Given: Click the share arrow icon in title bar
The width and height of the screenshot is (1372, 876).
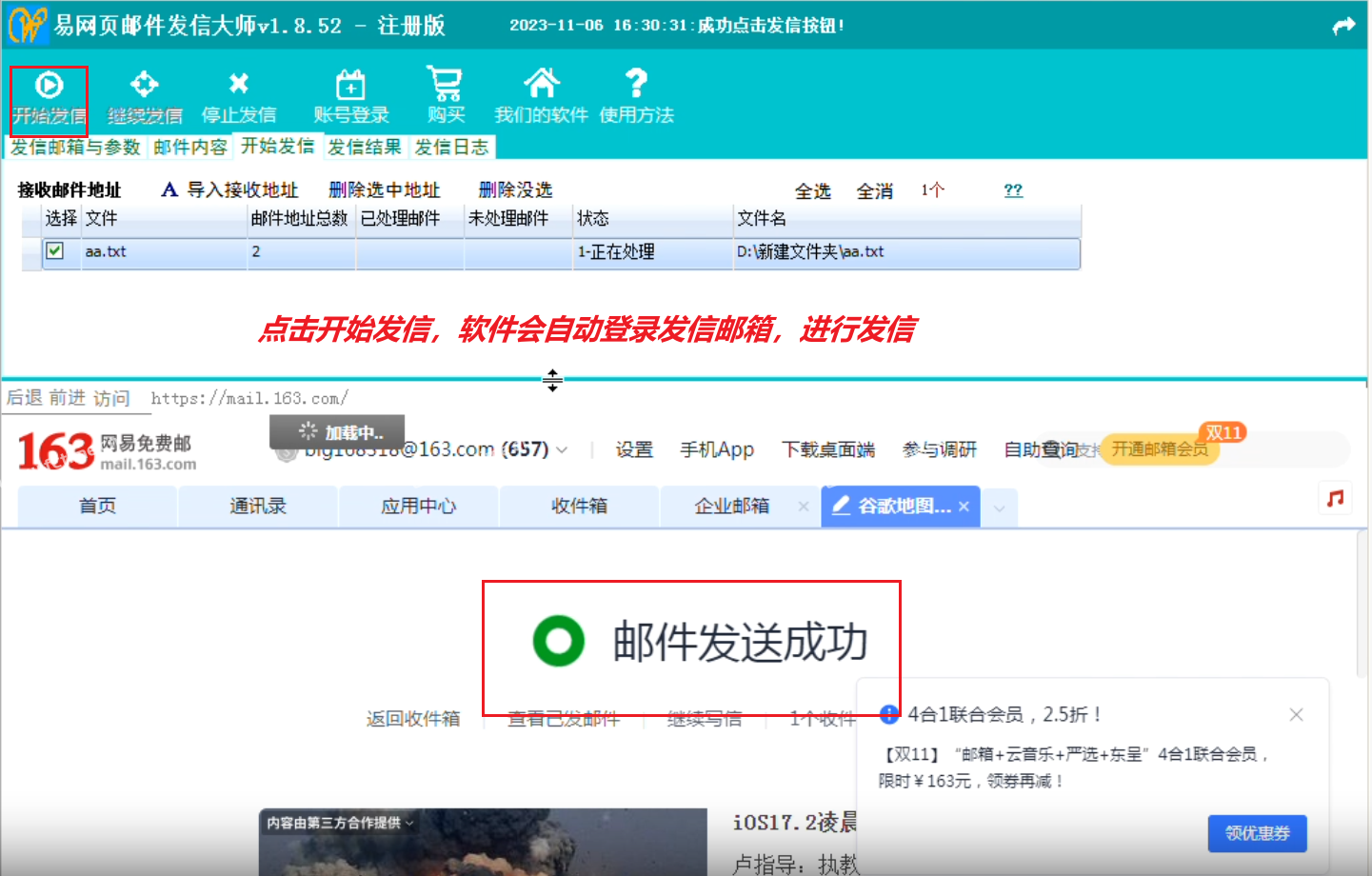Looking at the screenshot, I should (x=1343, y=27).
